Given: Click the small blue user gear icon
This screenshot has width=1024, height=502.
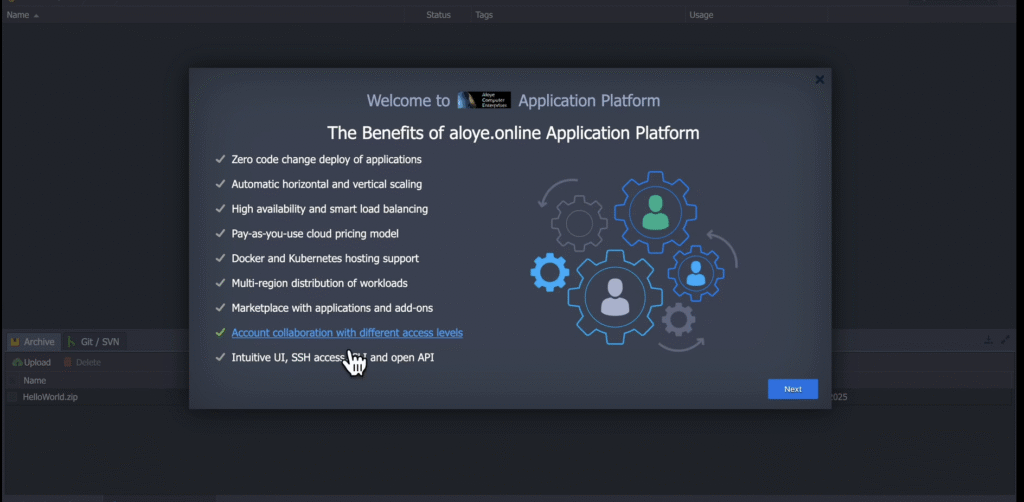Looking at the screenshot, I should pyautogui.click(x=696, y=272).
